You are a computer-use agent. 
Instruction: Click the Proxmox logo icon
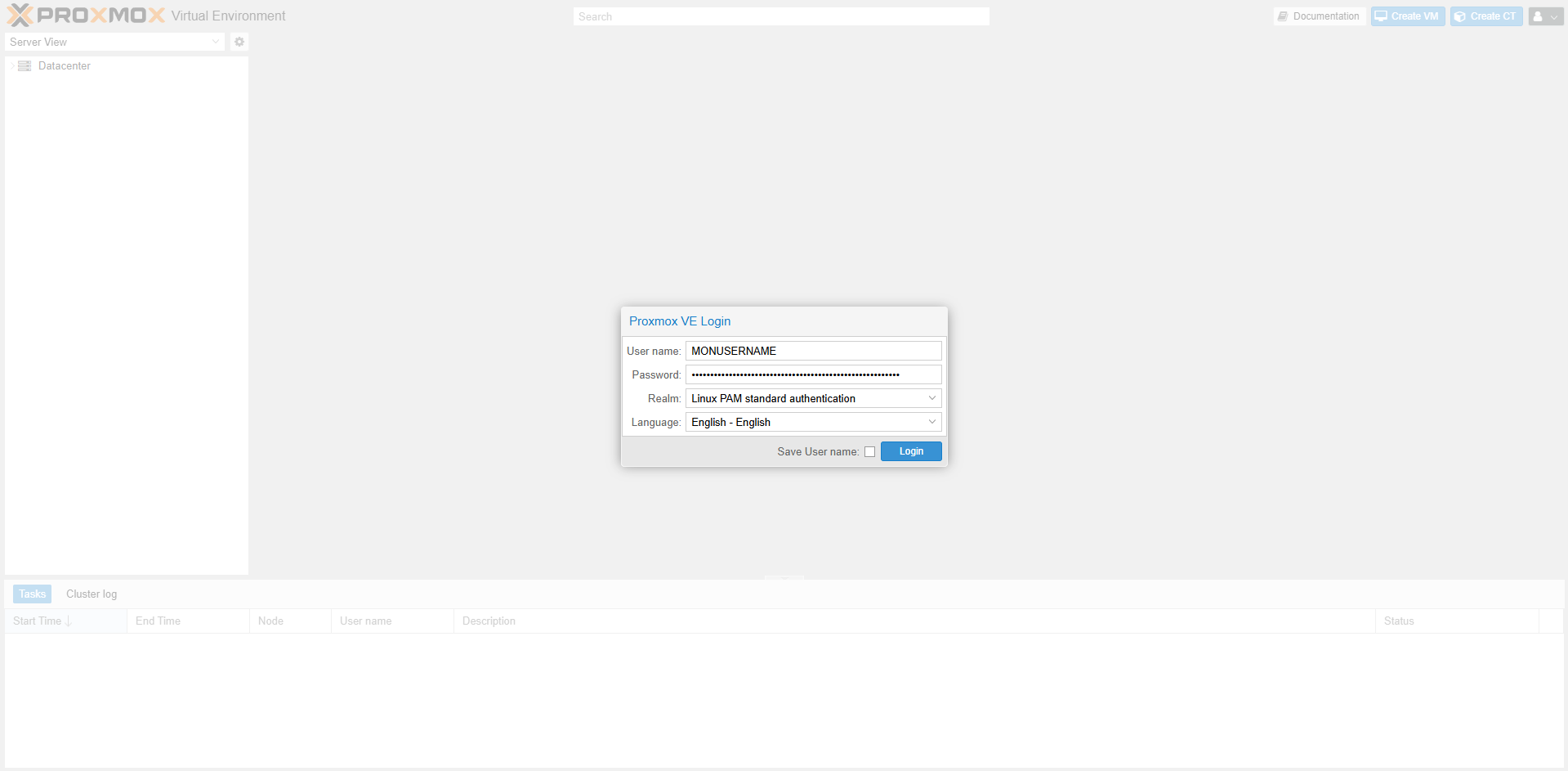pyautogui.click(x=20, y=16)
